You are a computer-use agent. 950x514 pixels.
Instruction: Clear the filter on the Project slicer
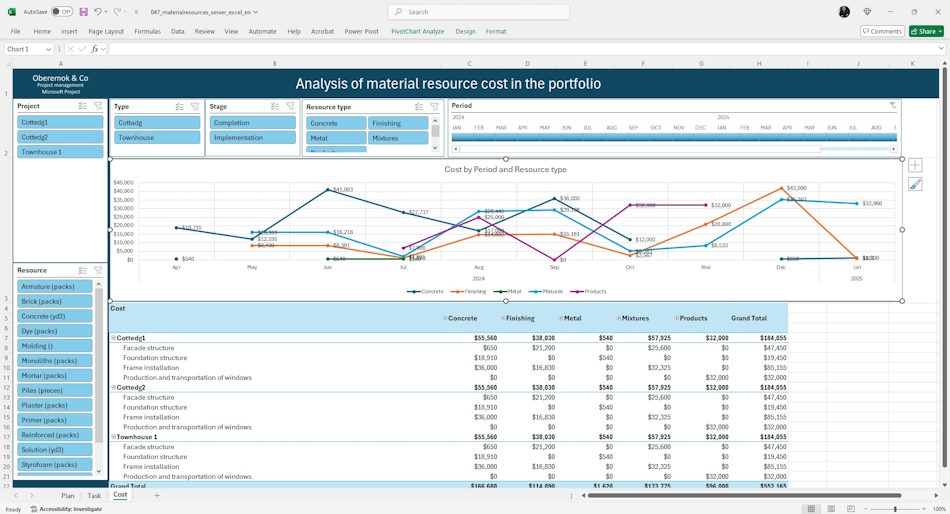click(x=98, y=106)
